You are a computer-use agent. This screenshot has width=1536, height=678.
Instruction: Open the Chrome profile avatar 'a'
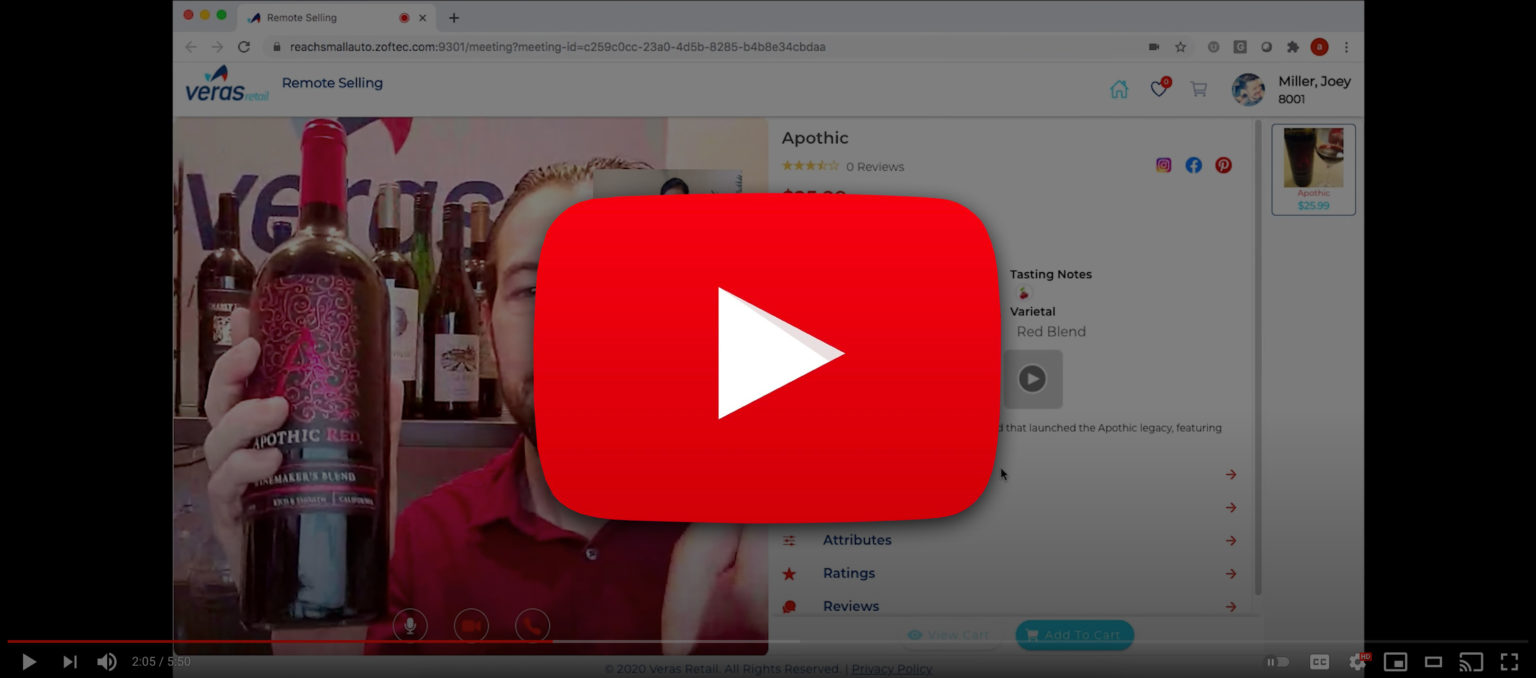tap(1320, 47)
